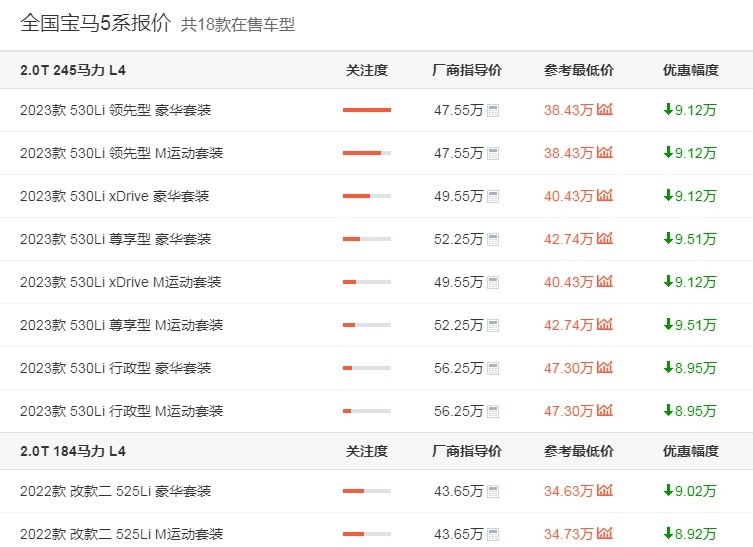Screen dimensions: 753x547
Task: Click 参考最低价 header in 184马力 section
Action: point(579,451)
